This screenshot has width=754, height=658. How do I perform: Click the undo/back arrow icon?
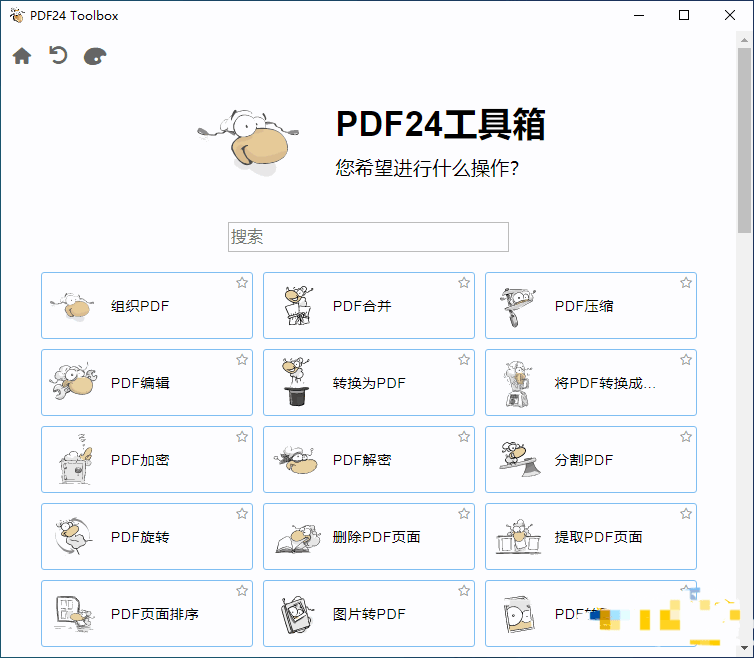tap(59, 56)
